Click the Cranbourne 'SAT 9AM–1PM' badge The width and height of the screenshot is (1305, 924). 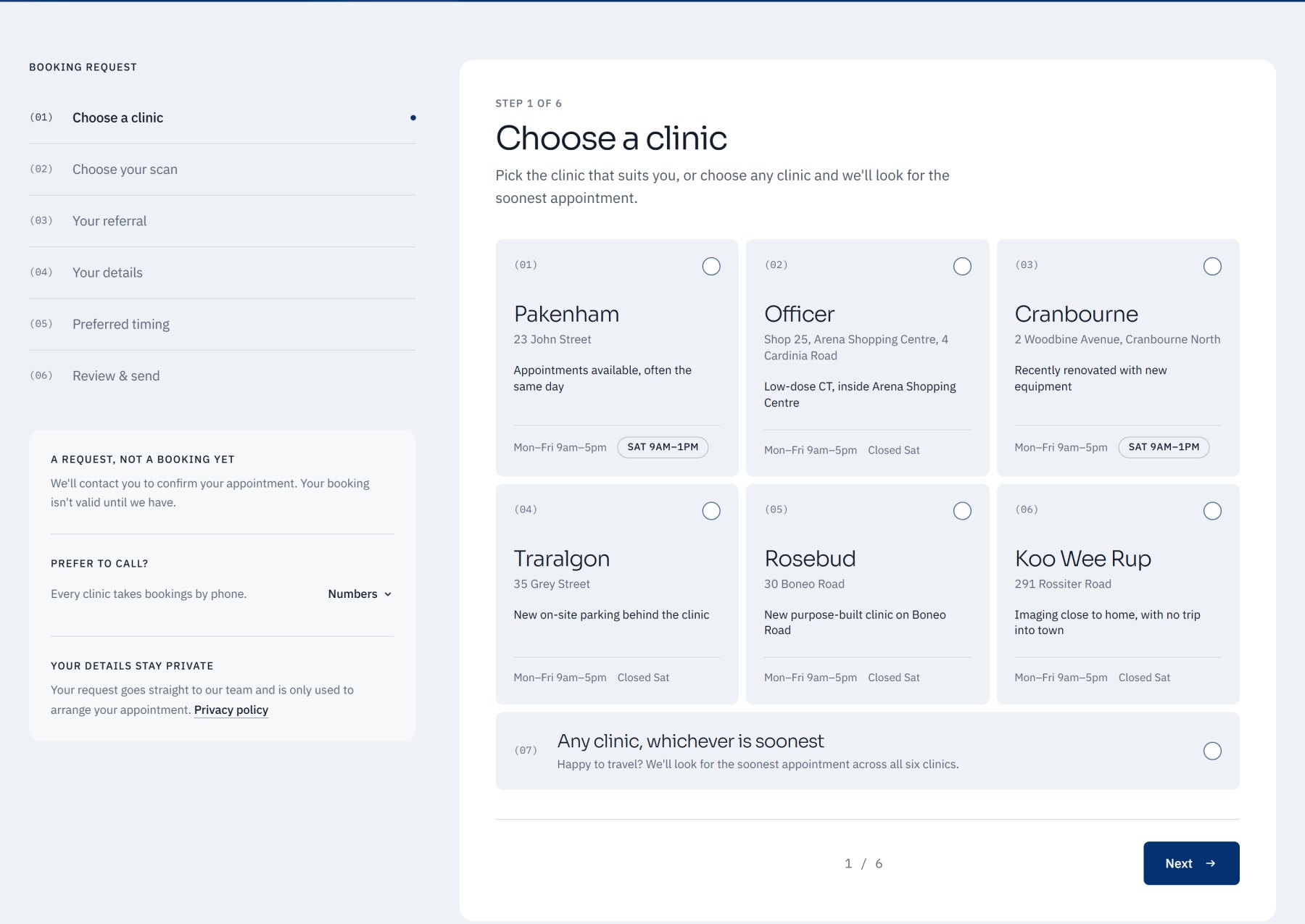pyautogui.click(x=1164, y=447)
